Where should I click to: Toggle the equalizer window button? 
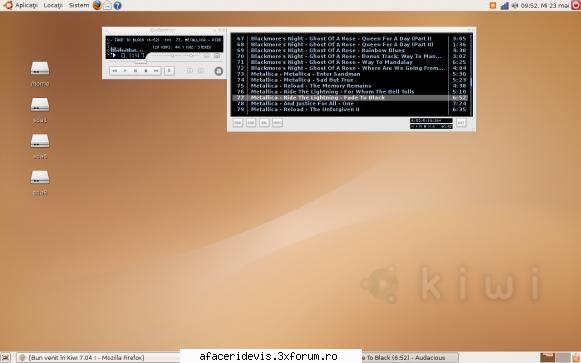coord(206,56)
